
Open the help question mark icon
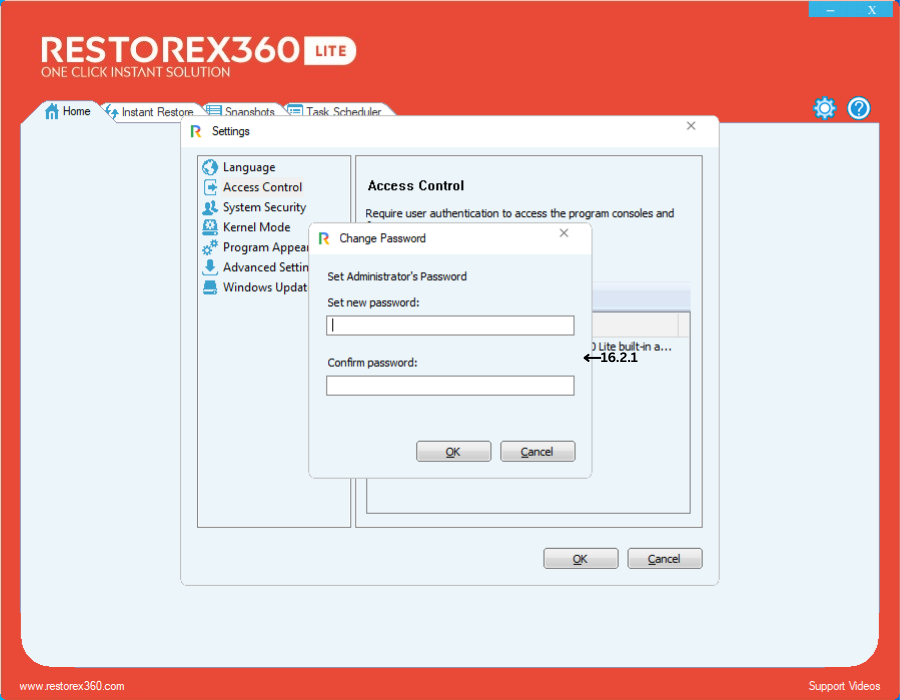(x=859, y=108)
